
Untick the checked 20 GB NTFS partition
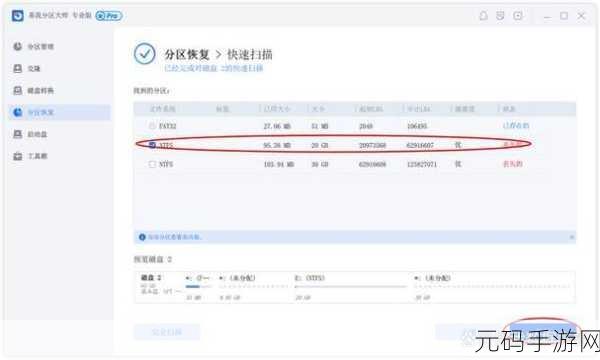tap(152, 145)
